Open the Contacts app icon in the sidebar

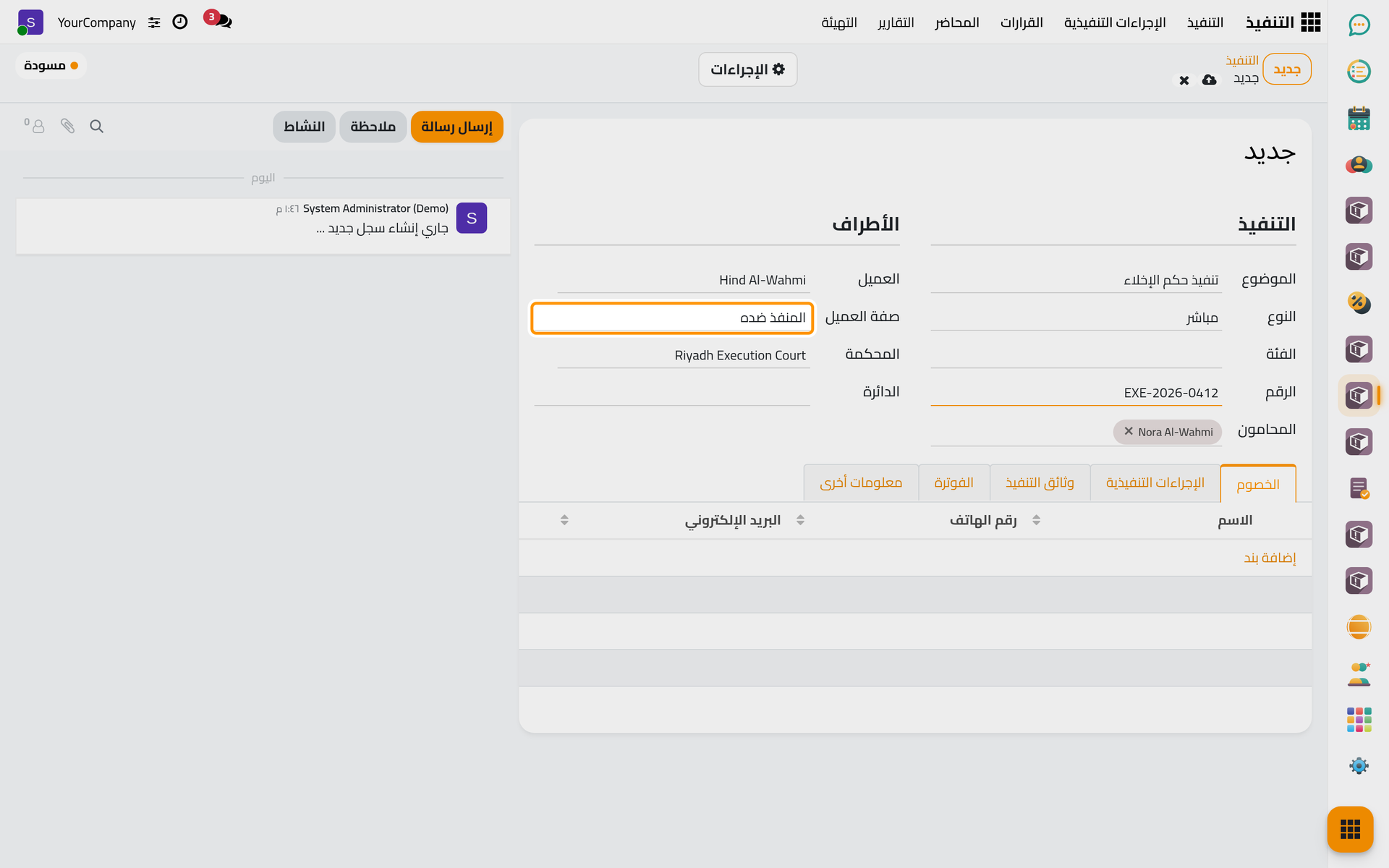coord(1359,164)
